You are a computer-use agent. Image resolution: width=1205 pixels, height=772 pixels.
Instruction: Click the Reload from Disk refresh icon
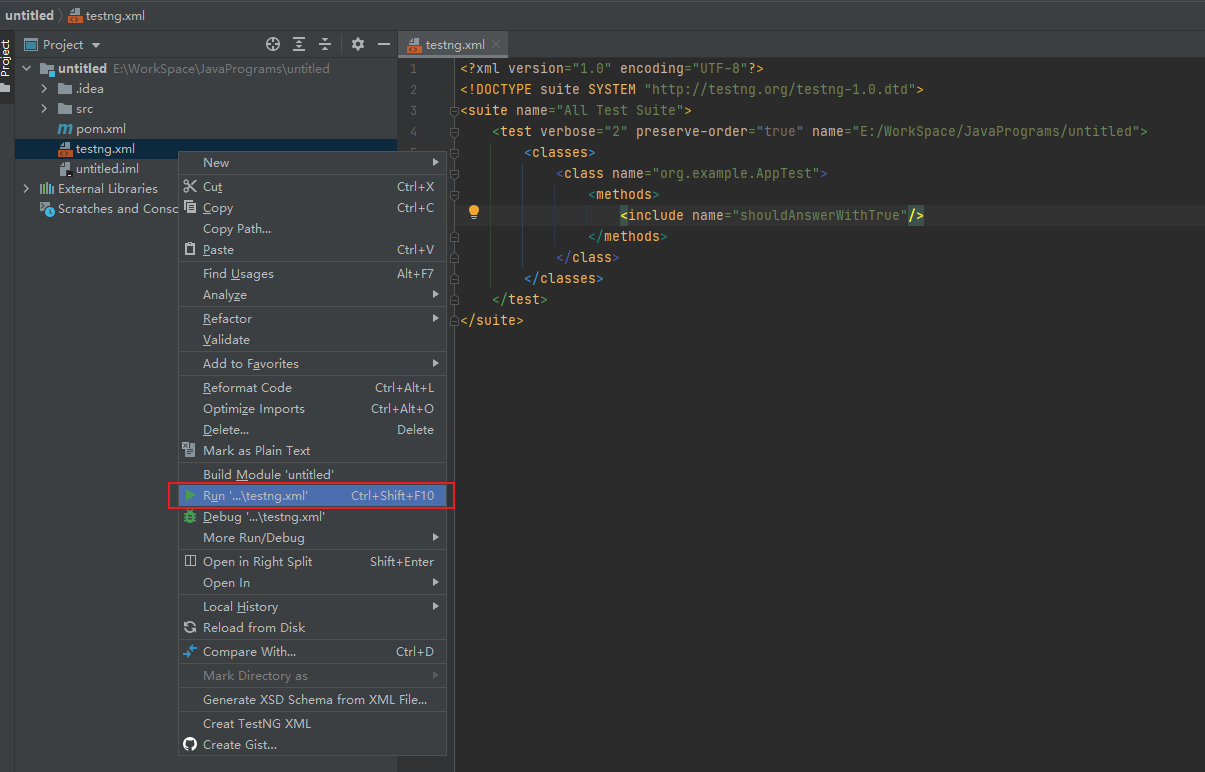coord(190,627)
